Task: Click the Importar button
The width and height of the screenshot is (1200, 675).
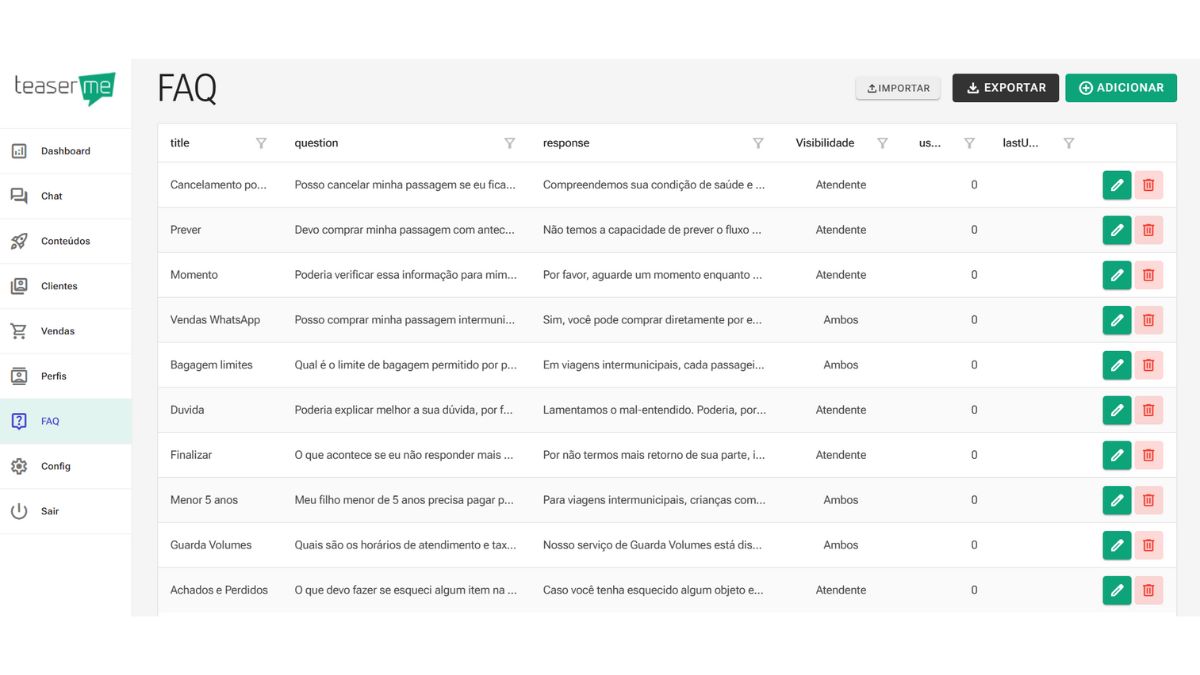Action: [898, 88]
